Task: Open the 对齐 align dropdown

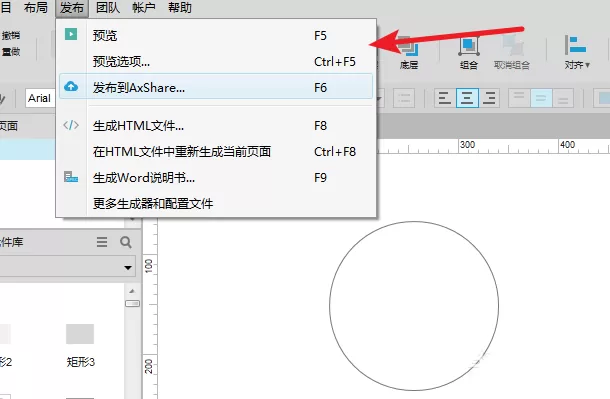Action: tap(577, 52)
